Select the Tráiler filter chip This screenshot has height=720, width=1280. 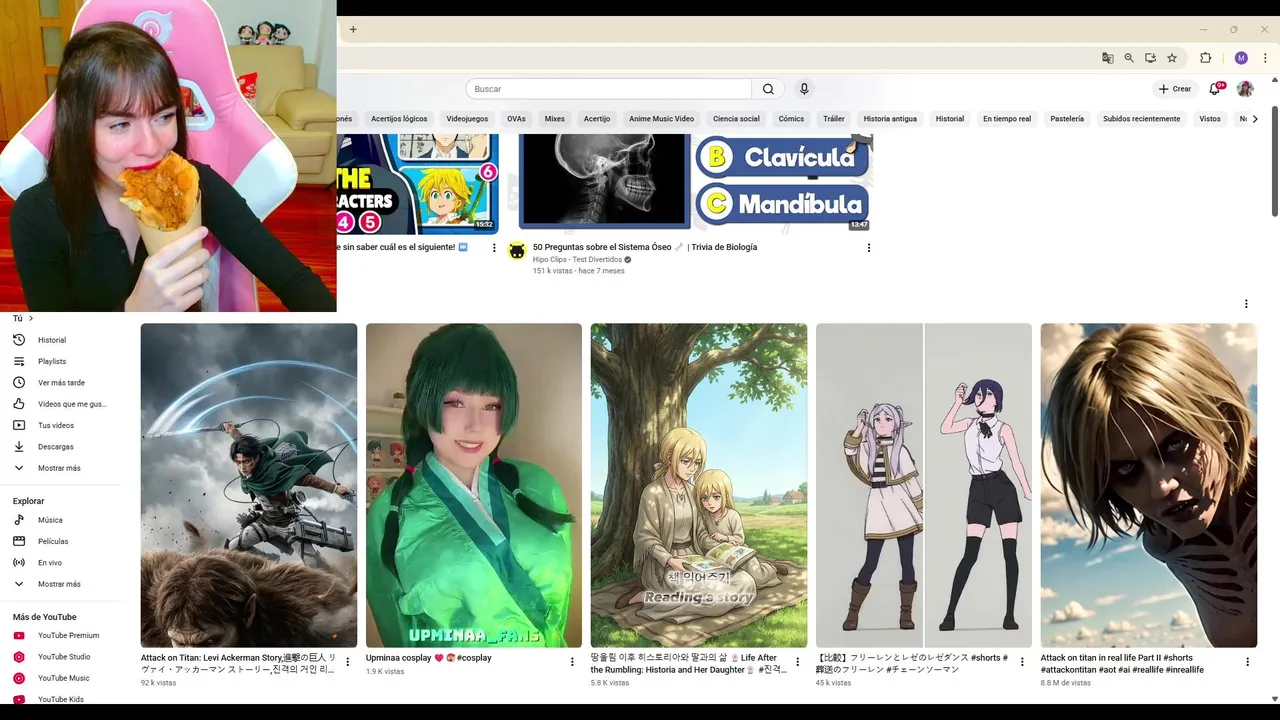pos(834,119)
